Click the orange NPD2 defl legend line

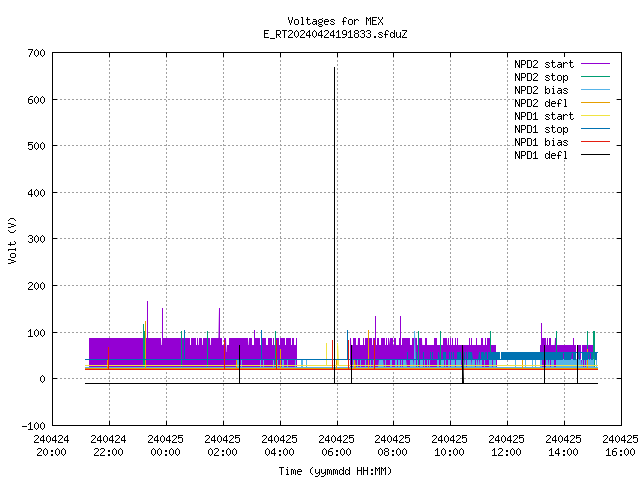[595, 103]
